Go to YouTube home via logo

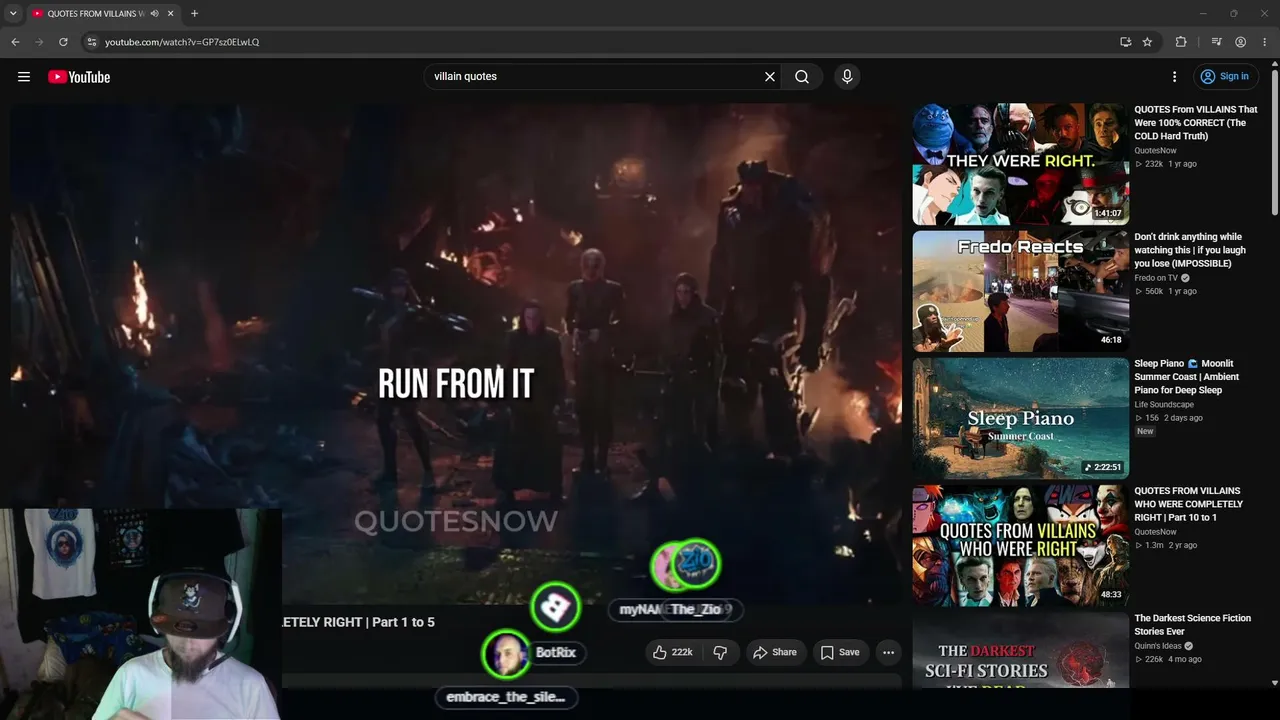click(x=79, y=77)
